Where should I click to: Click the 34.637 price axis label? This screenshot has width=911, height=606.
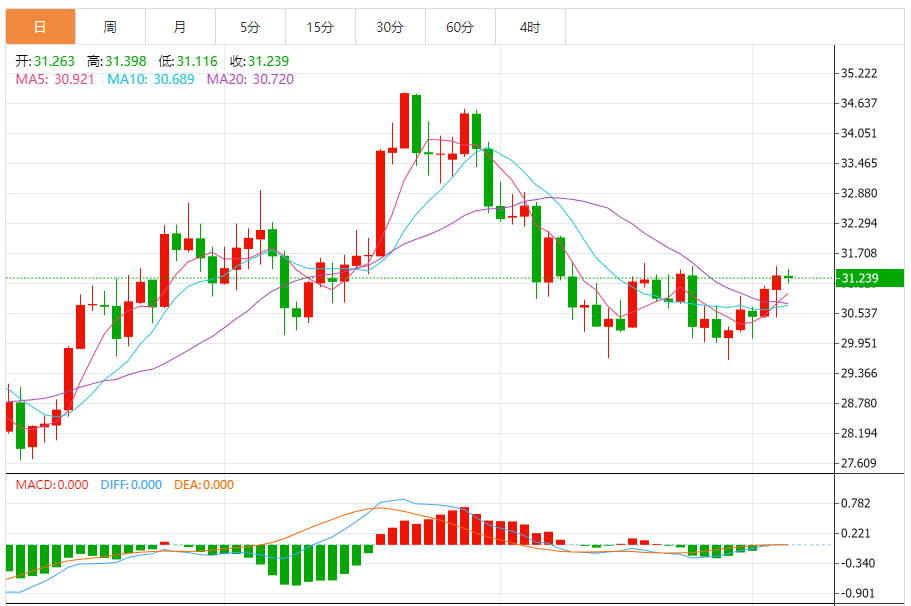[x=859, y=103]
